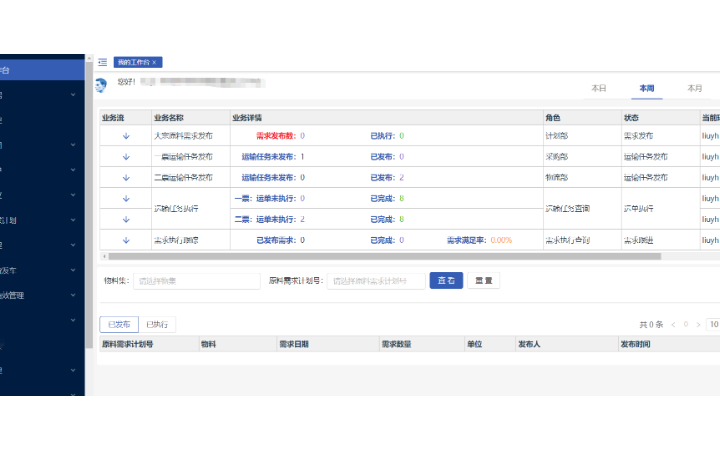Click the left arrow of table horizontal scrollbar
Viewport: 720px width, 450px height.
click(x=104, y=256)
